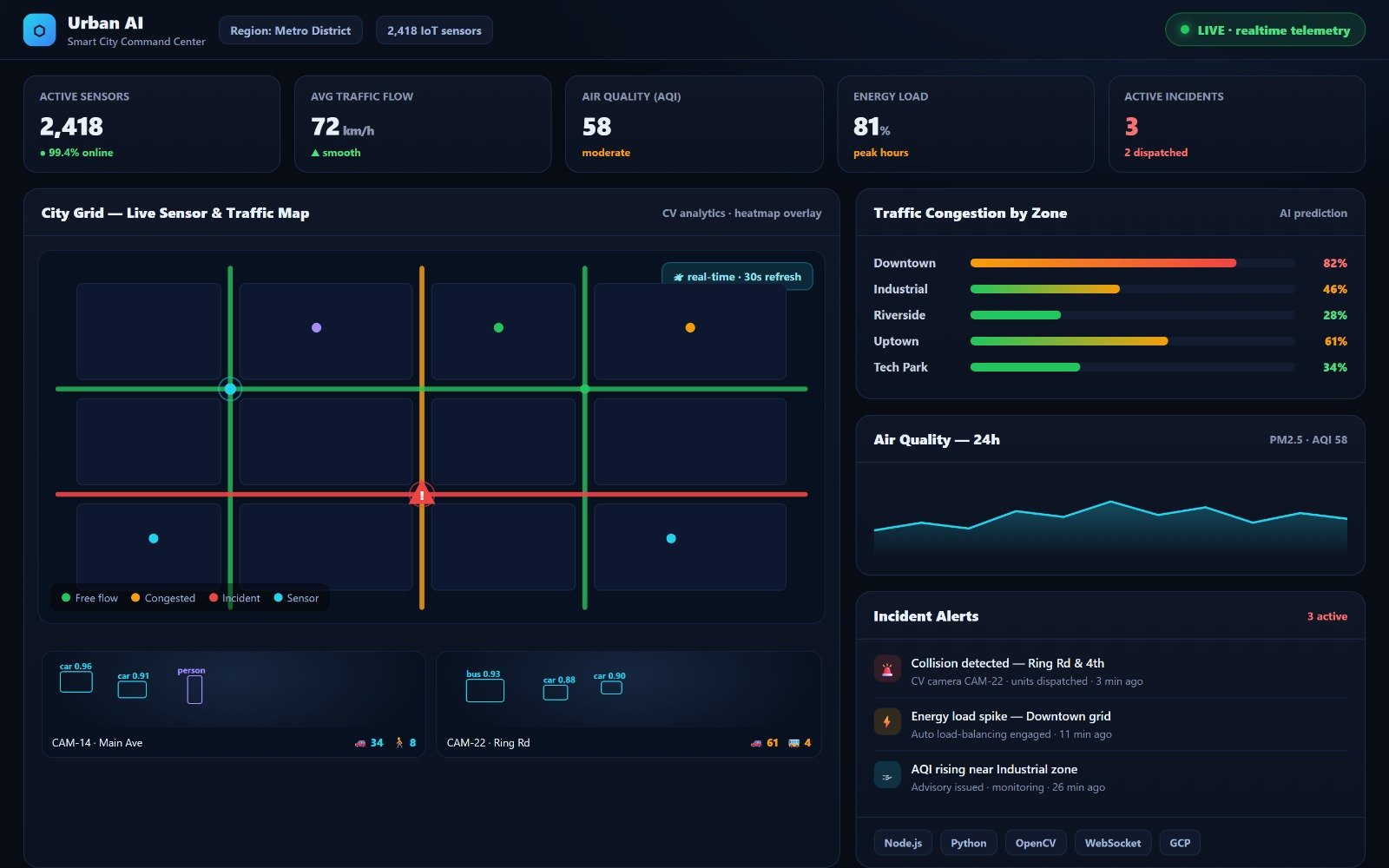Click the Uptown congestion bar

click(1133, 341)
